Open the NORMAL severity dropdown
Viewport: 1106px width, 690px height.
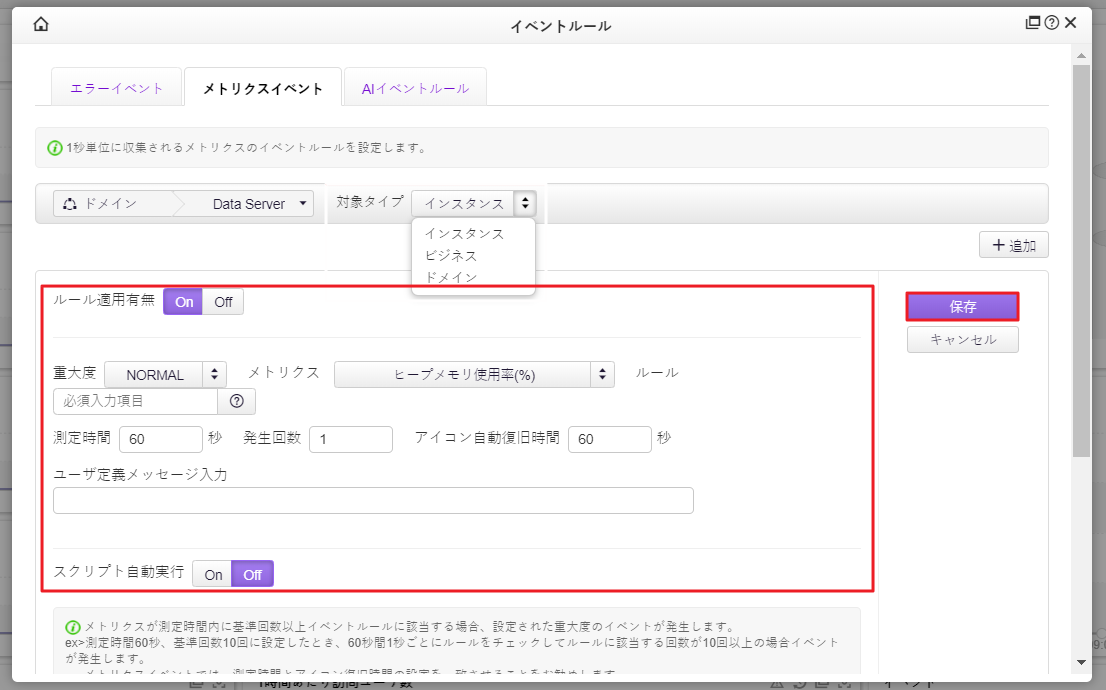click(x=166, y=375)
